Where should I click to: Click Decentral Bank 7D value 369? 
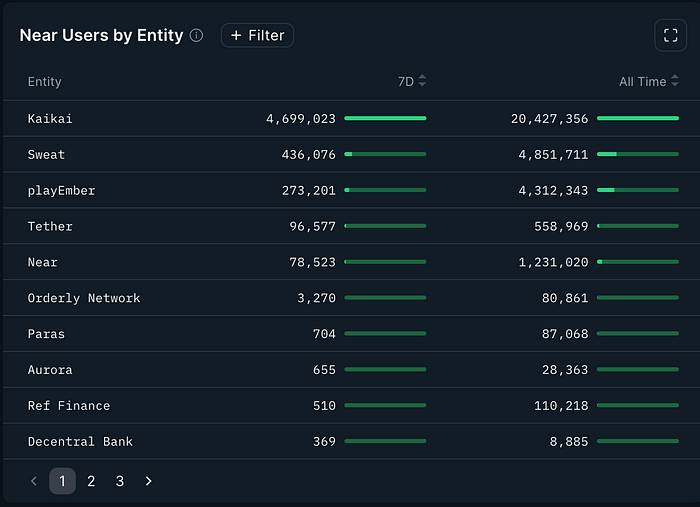pos(324,441)
